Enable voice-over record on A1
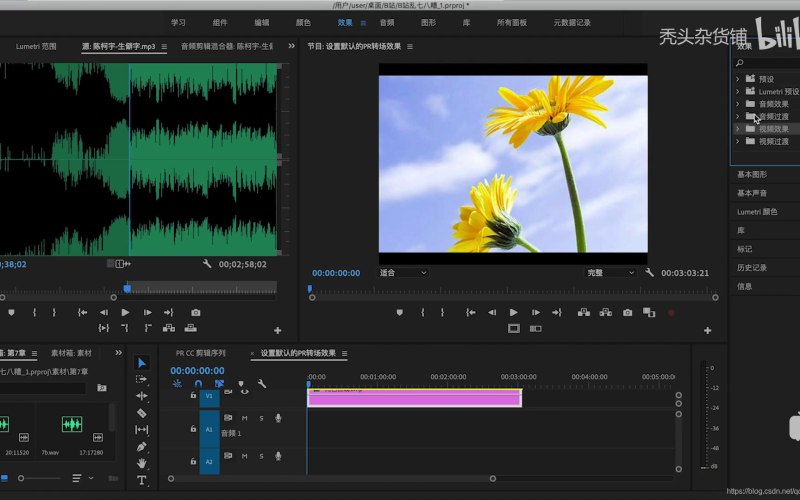 point(278,418)
